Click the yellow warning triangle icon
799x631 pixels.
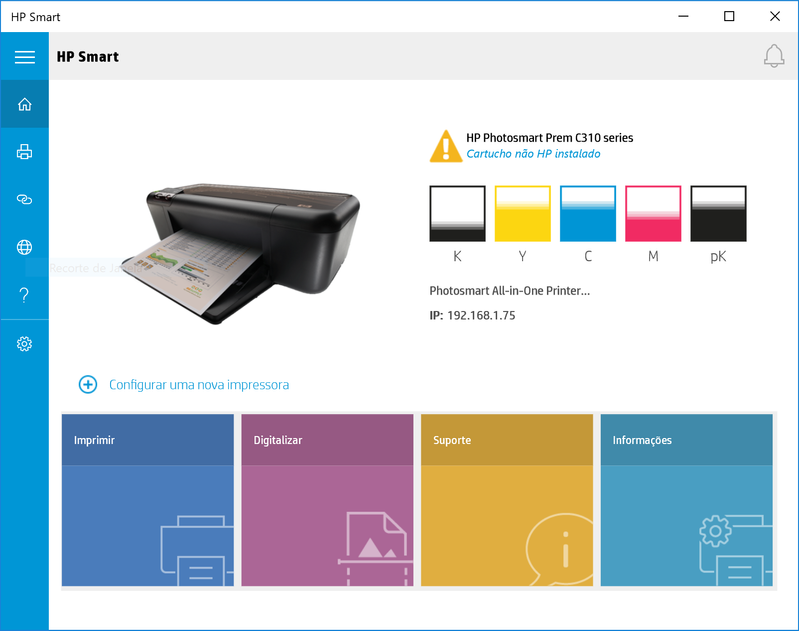(x=446, y=146)
